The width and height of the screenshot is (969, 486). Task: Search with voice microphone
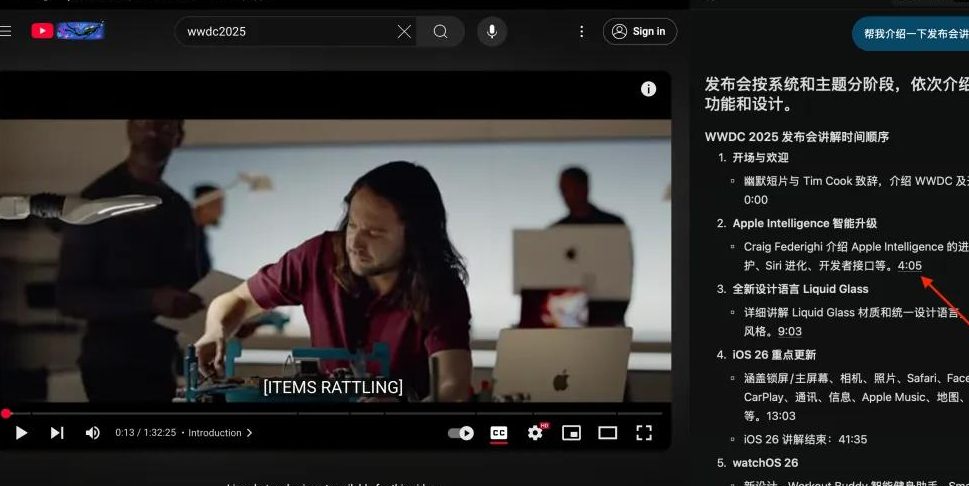coord(491,31)
